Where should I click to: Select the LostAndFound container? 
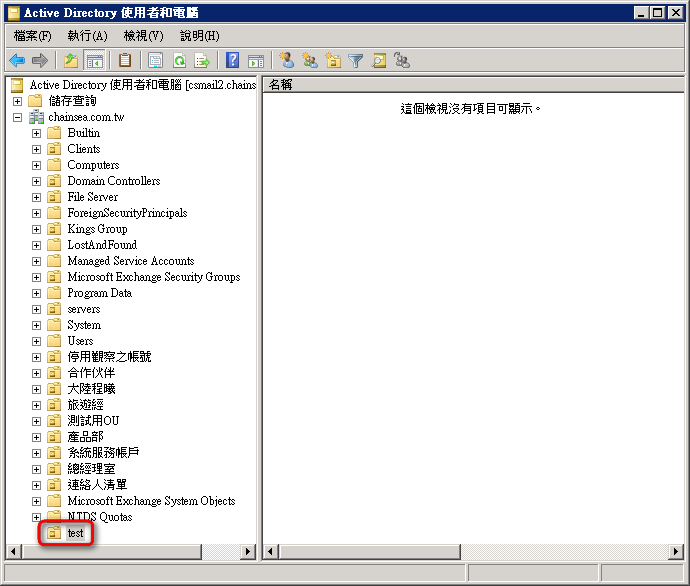(102, 245)
